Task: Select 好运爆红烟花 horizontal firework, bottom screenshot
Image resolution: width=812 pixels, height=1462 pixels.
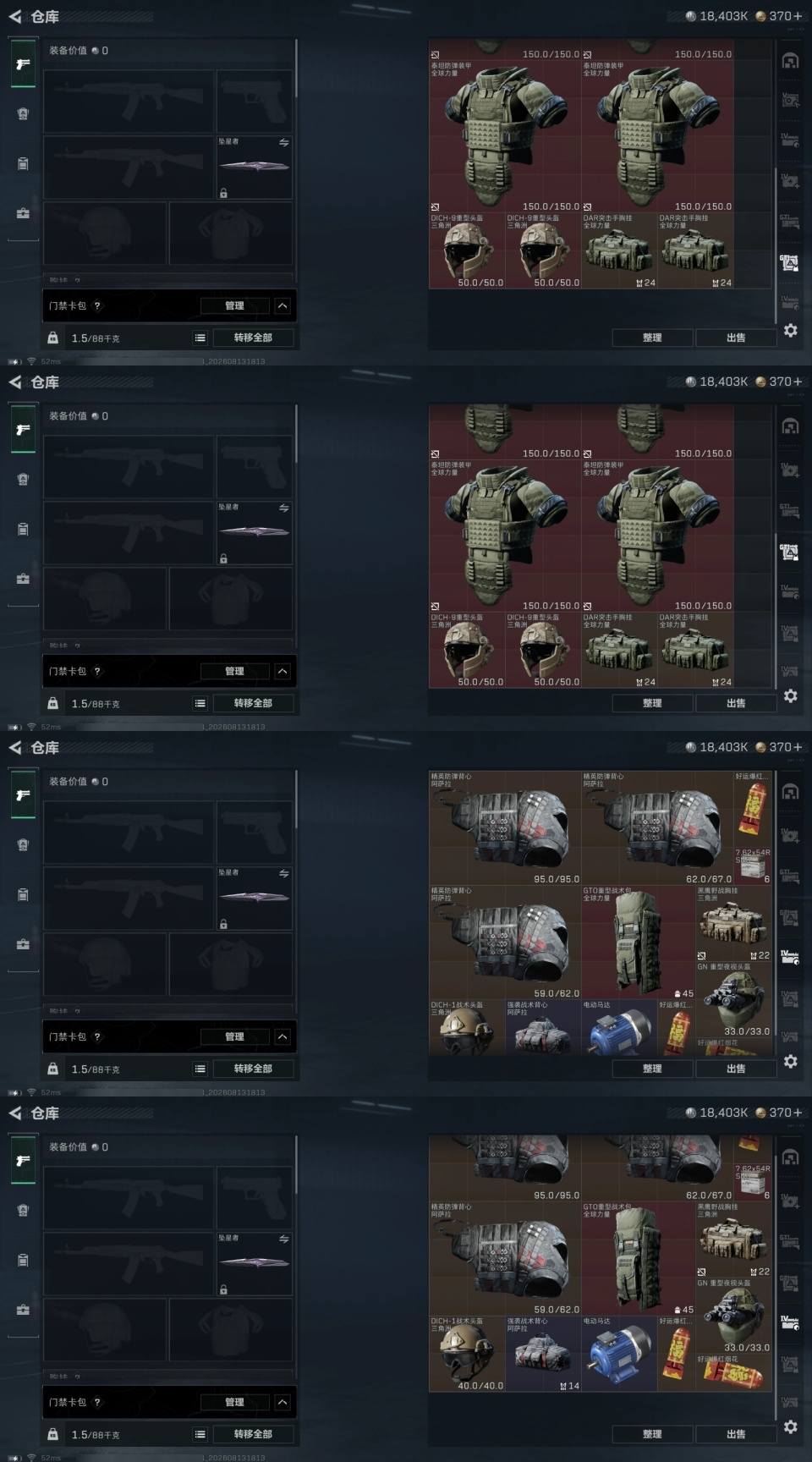Action: [734, 1373]
